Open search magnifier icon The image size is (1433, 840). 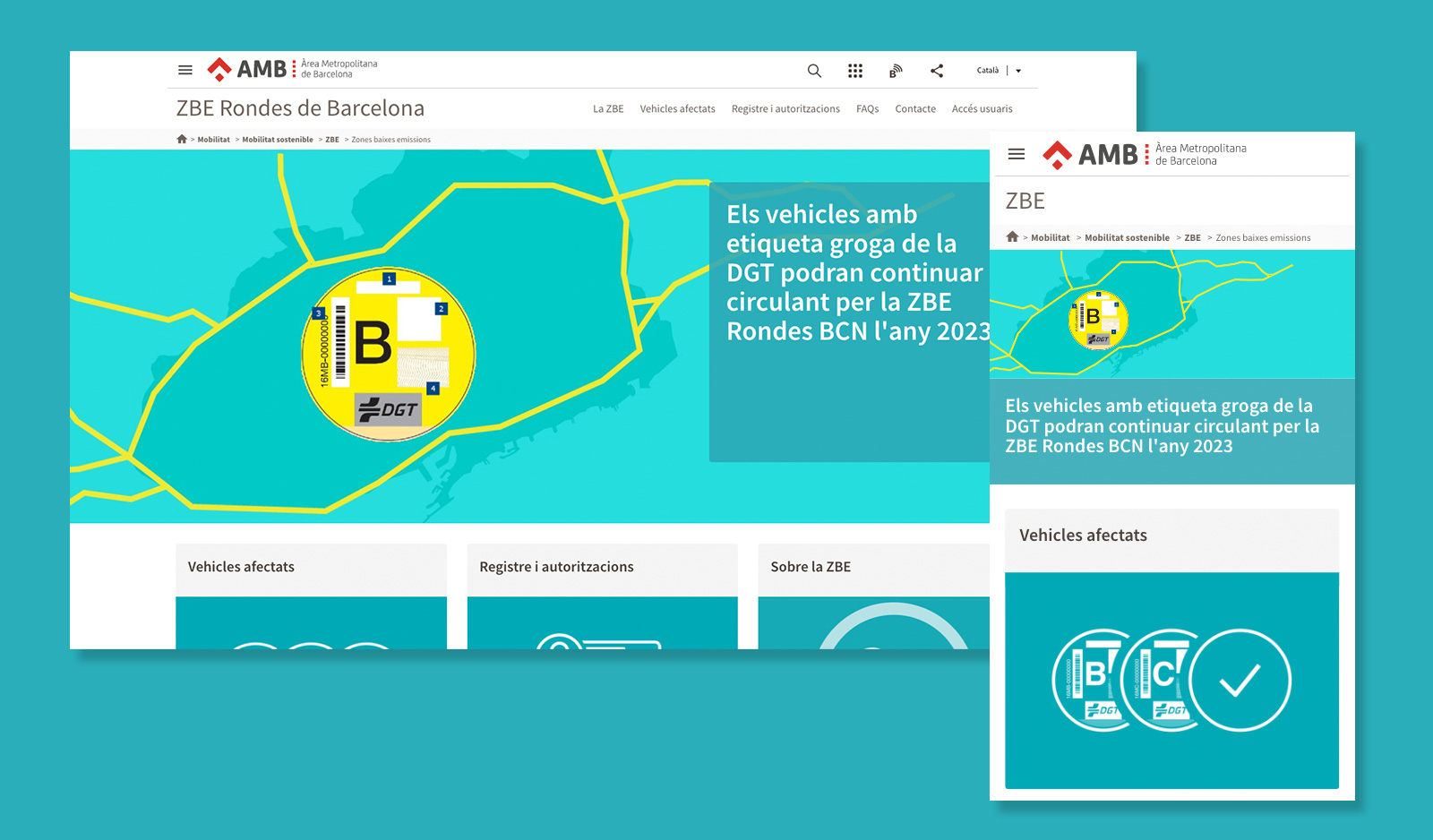(x=814, y=71)
